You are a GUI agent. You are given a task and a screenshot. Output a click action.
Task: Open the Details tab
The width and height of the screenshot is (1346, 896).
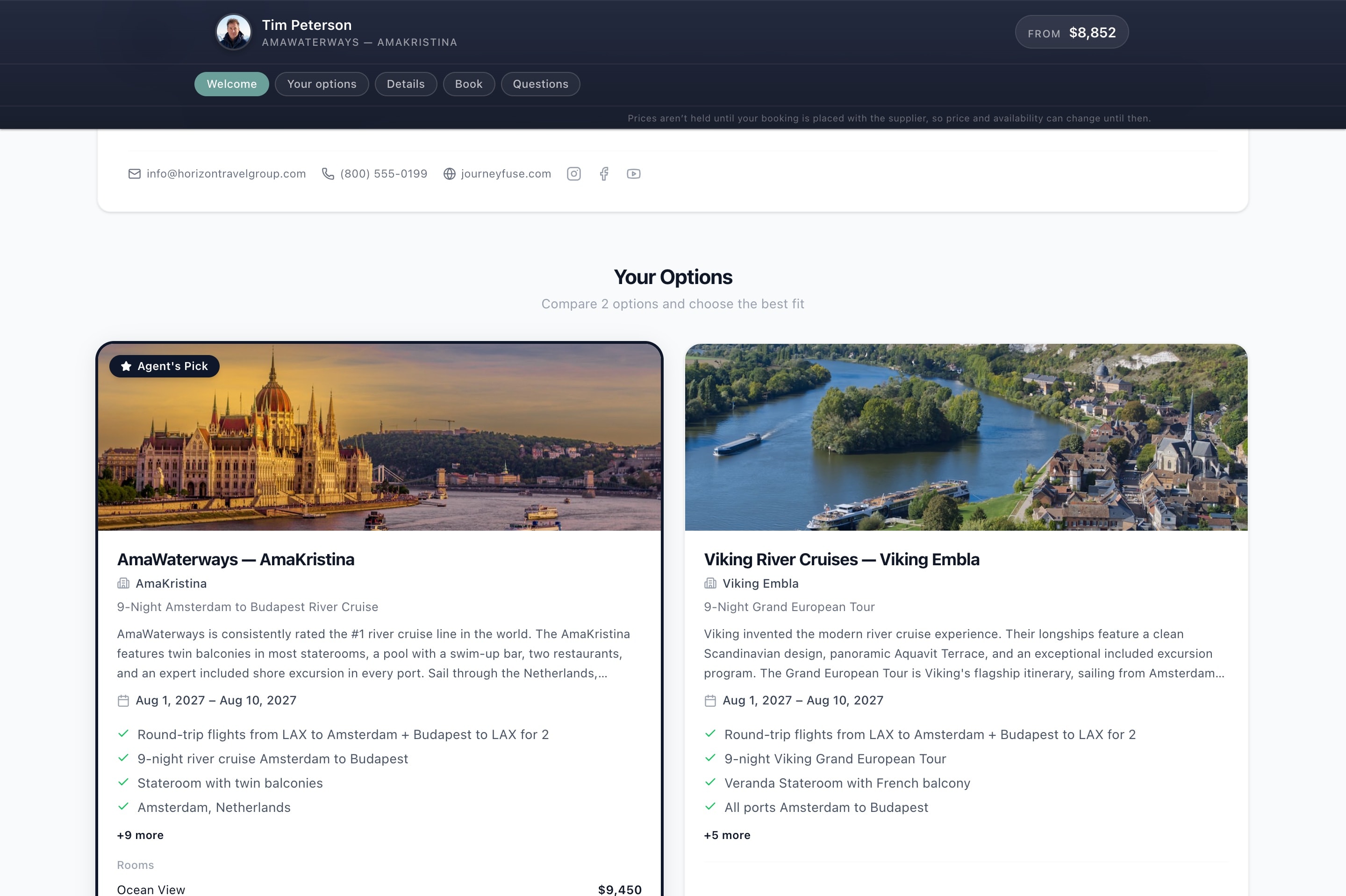click(x=406, y=84)
